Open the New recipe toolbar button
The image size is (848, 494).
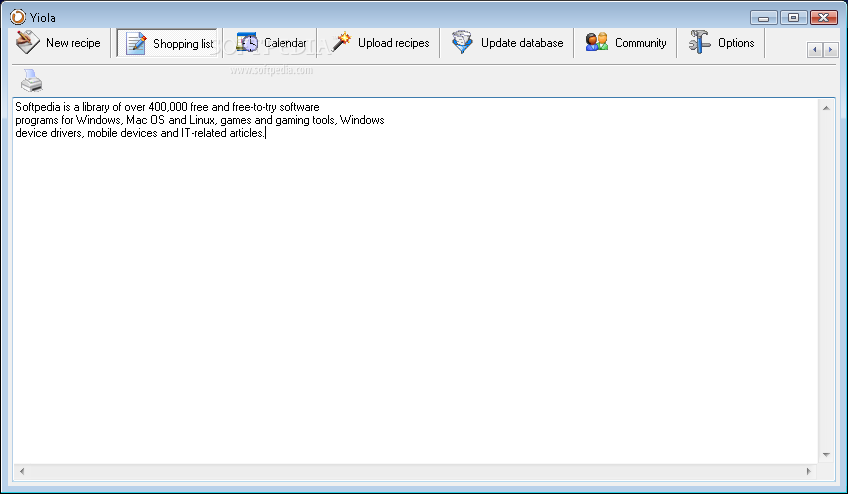(58, 43)
